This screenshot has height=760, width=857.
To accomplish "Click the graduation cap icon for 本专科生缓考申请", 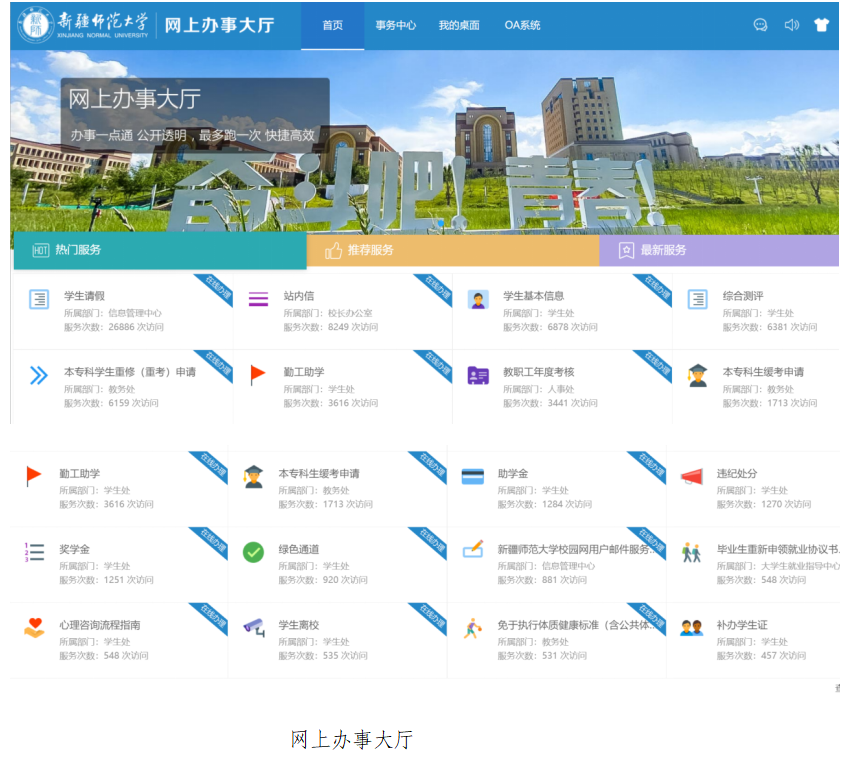I will (253, 477).
